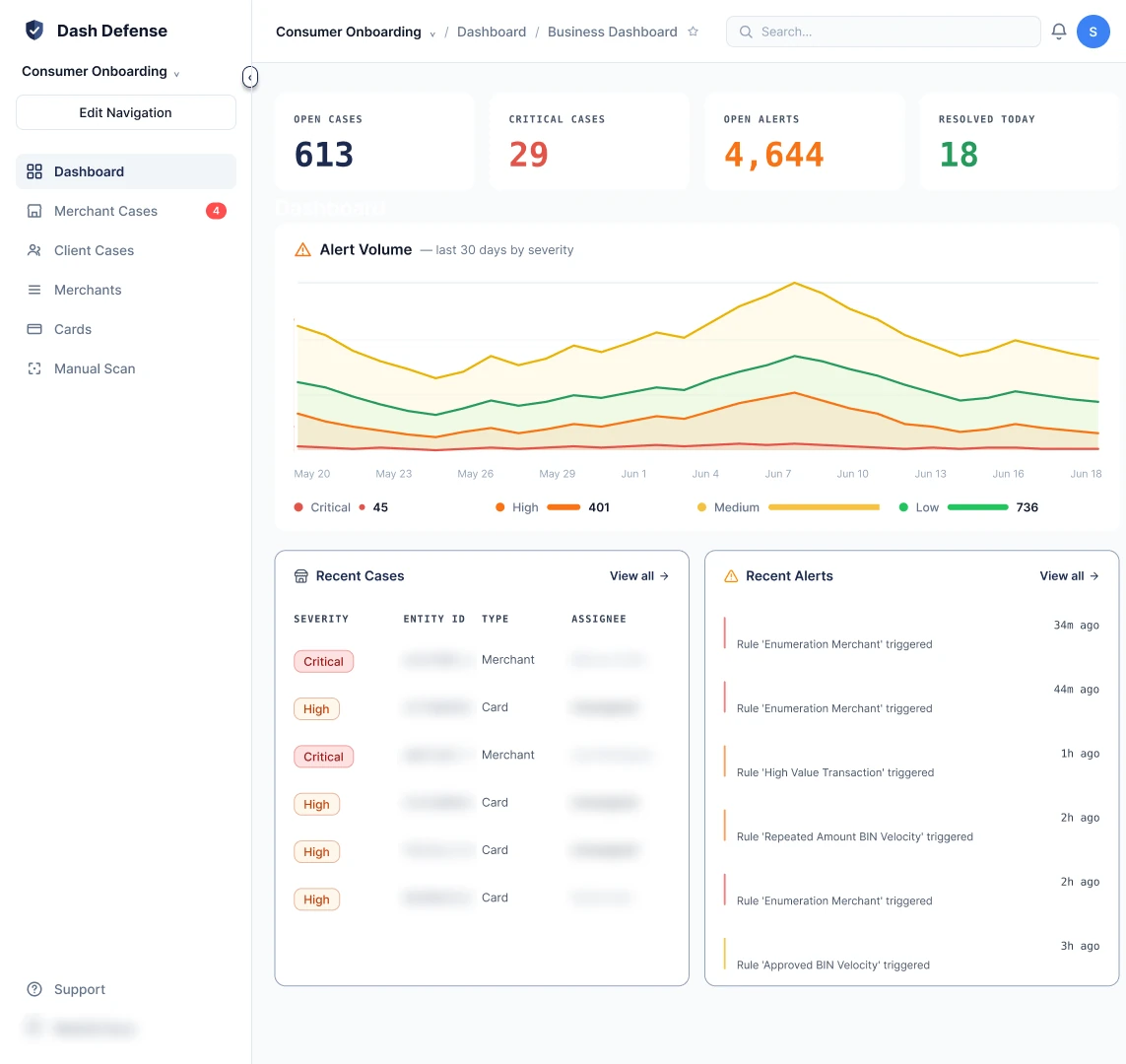The width and height of the screenshot is (1126, 1064).
Task: Open the Open Cases 613 card
Action: click(374, 142)
